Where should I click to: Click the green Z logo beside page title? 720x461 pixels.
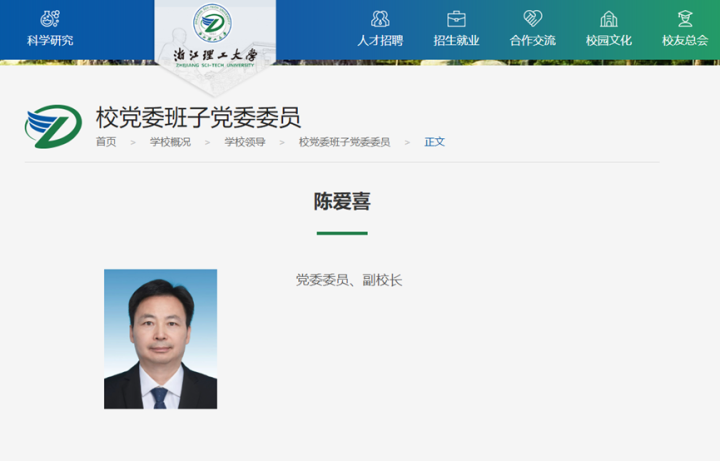[53, 126]
